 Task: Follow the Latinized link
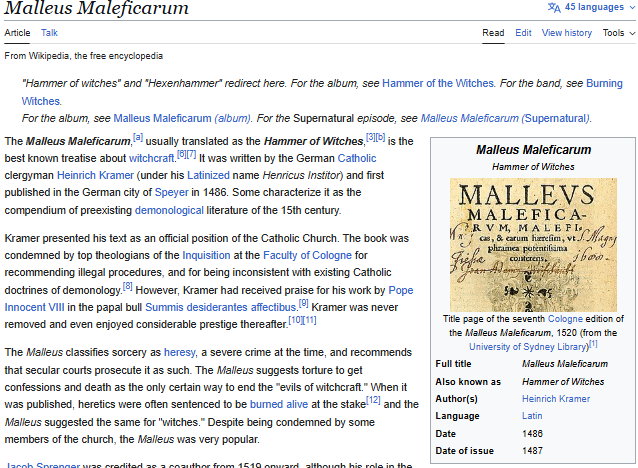tap(208, 175)
